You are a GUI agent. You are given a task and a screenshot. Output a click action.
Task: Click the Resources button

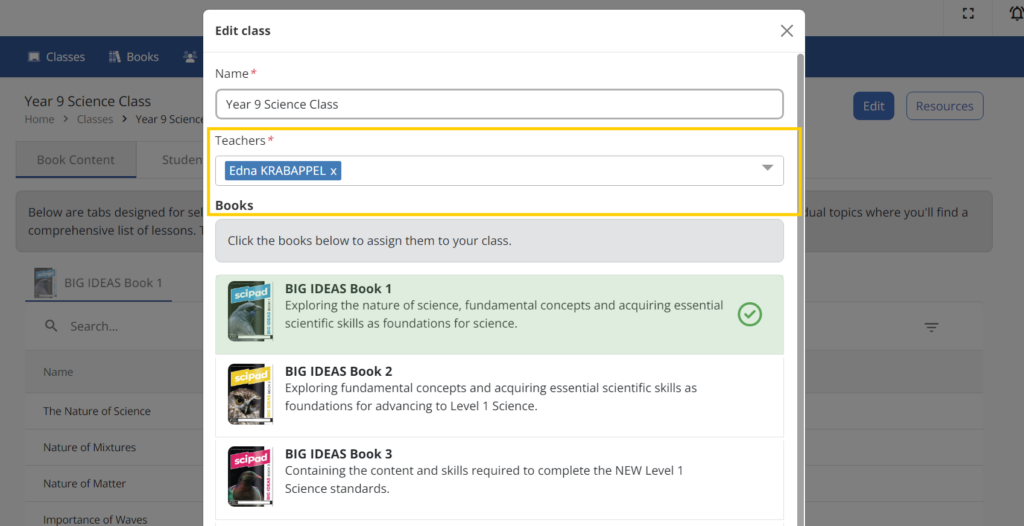[x=944, y=106]
